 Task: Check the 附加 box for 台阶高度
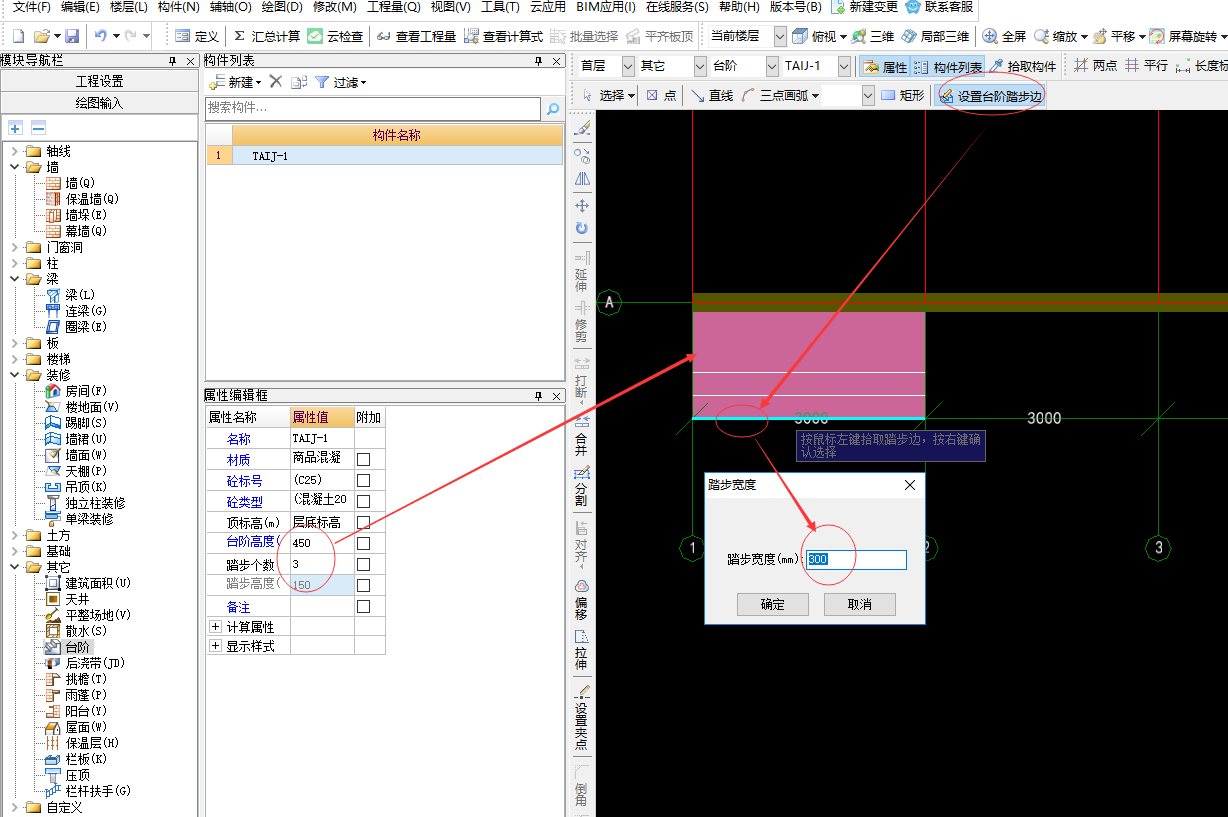coord(364,543)
